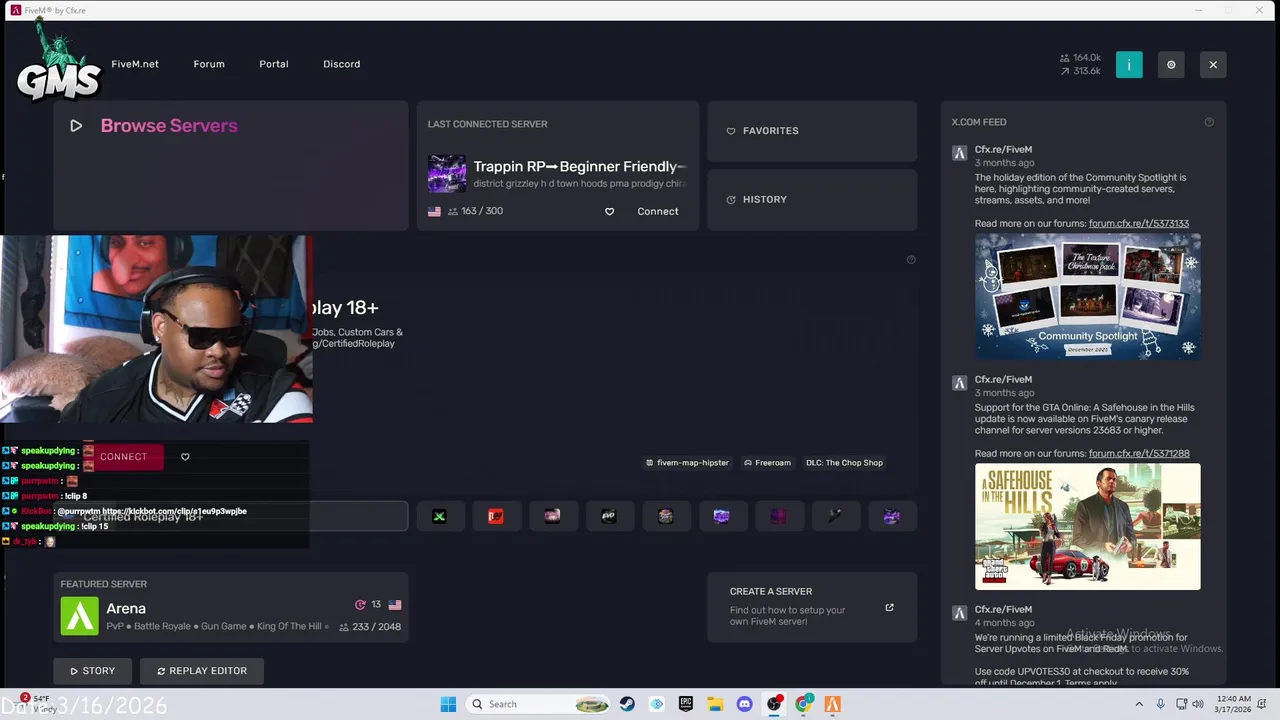Open forum link forum.cfx.re/t/5371288
Viewport: 1280px width, 720px height.
[x=1139, y=454]
